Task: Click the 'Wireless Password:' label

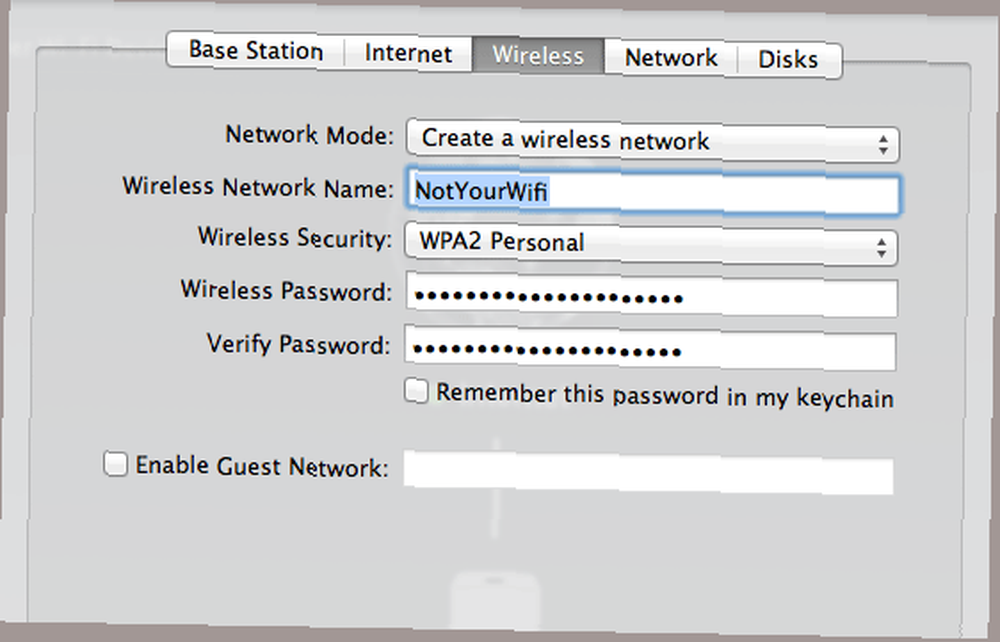Action: click(286, 290)
